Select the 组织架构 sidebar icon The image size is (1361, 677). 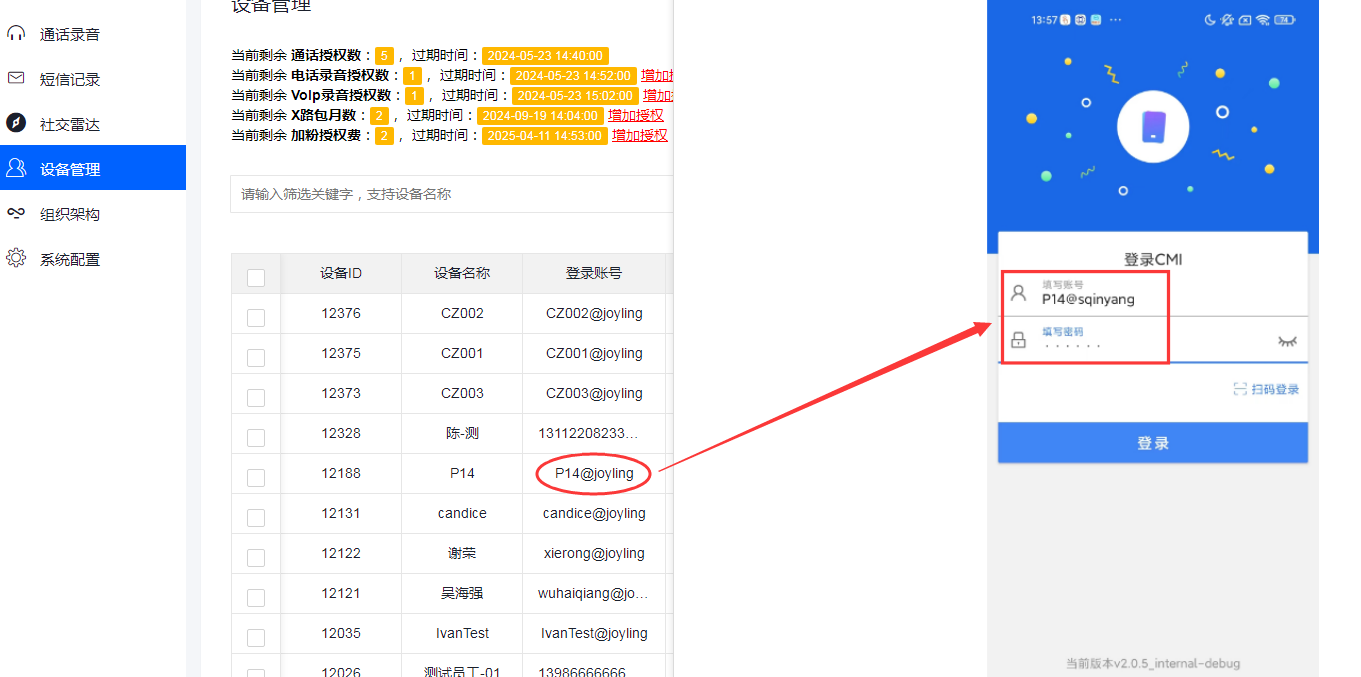(17, 213)
